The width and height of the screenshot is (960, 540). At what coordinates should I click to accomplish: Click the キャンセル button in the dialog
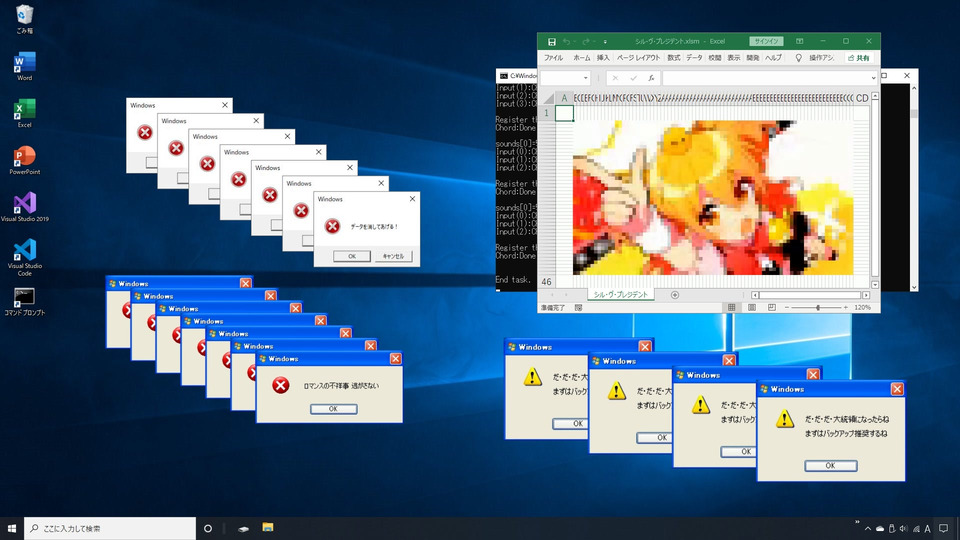pos(393,256)
